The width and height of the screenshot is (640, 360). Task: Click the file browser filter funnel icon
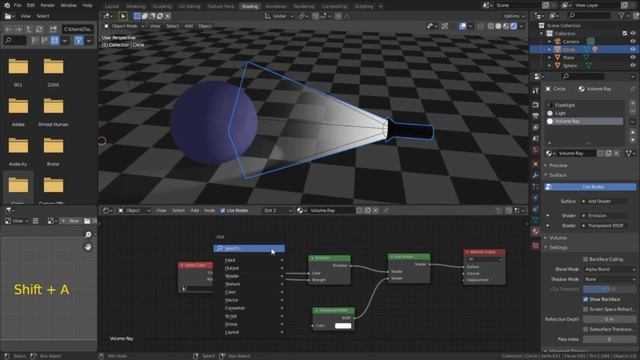point(78,40)
